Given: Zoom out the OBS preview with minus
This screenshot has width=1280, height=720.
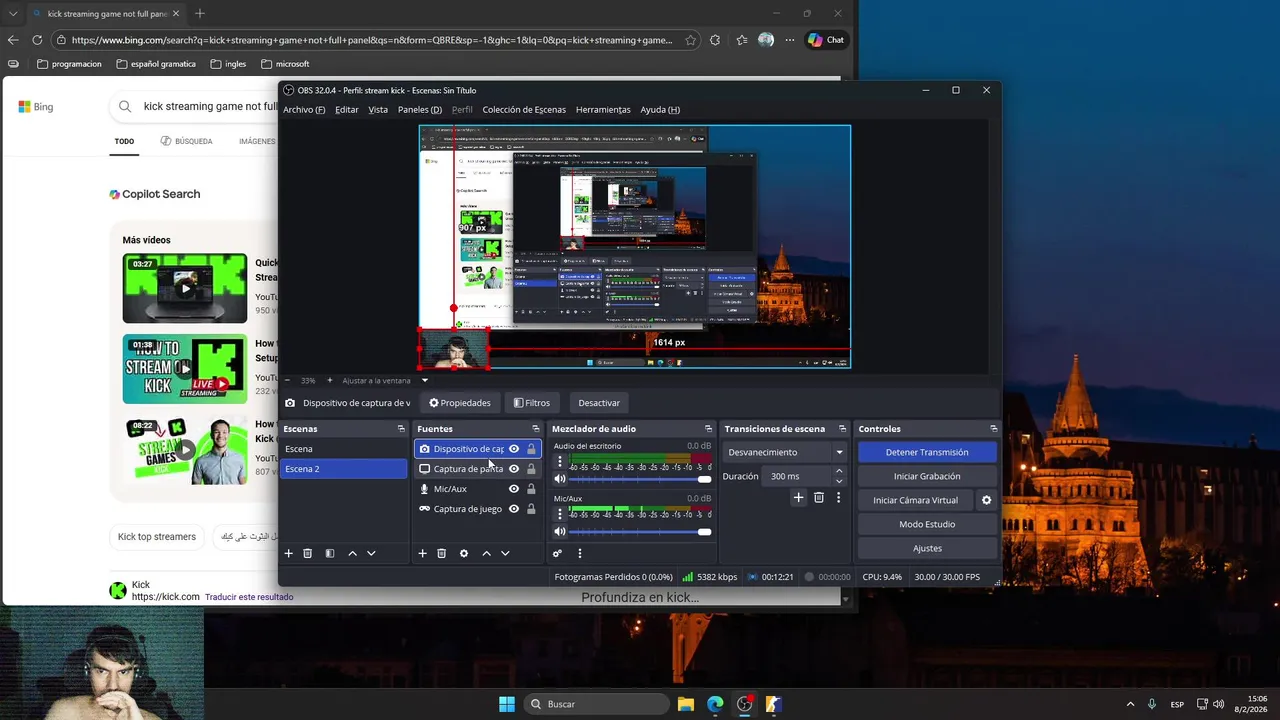Looking at the screenshot, I should tap(288, 380).
